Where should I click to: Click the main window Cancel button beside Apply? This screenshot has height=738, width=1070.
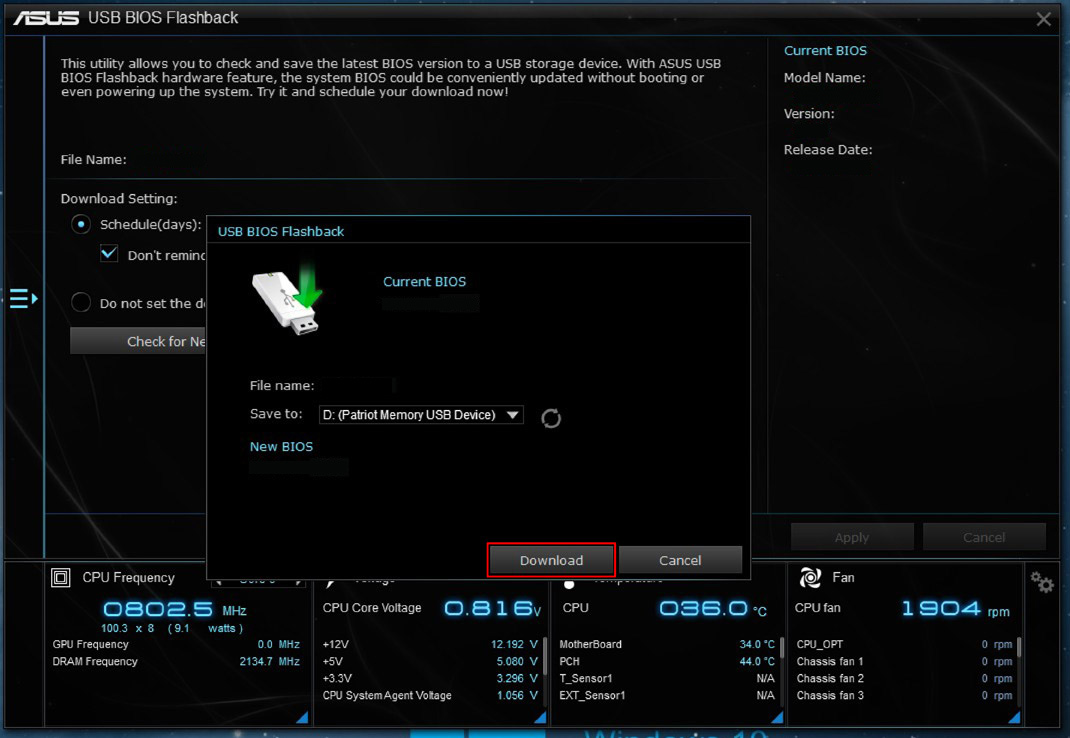[x=984, y=537]
